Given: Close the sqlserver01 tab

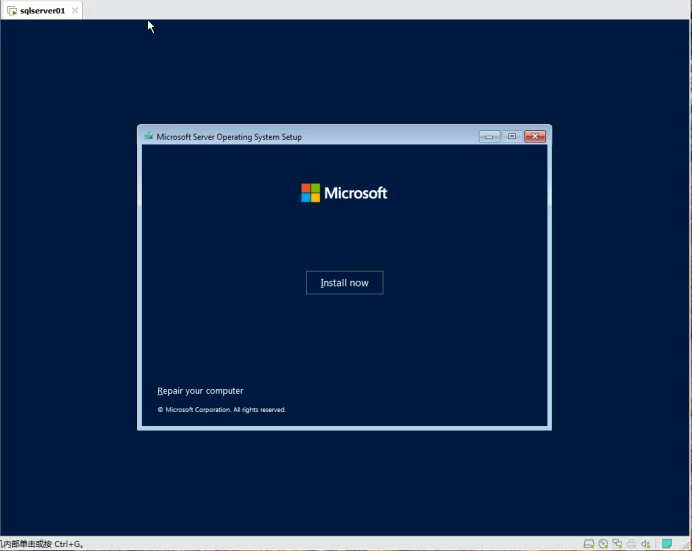Looking at the screenshot, I should click(75, 11).
